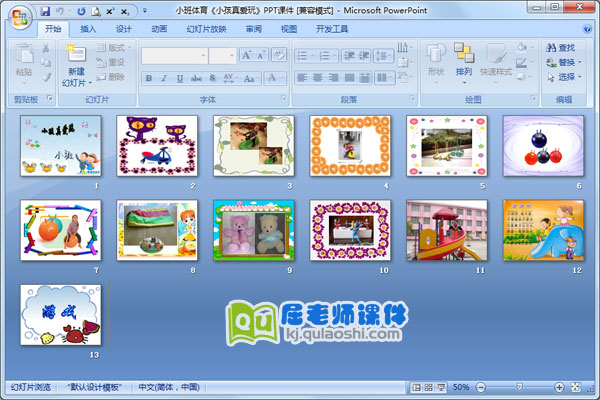Click the numbered list icon

[327, 56]
